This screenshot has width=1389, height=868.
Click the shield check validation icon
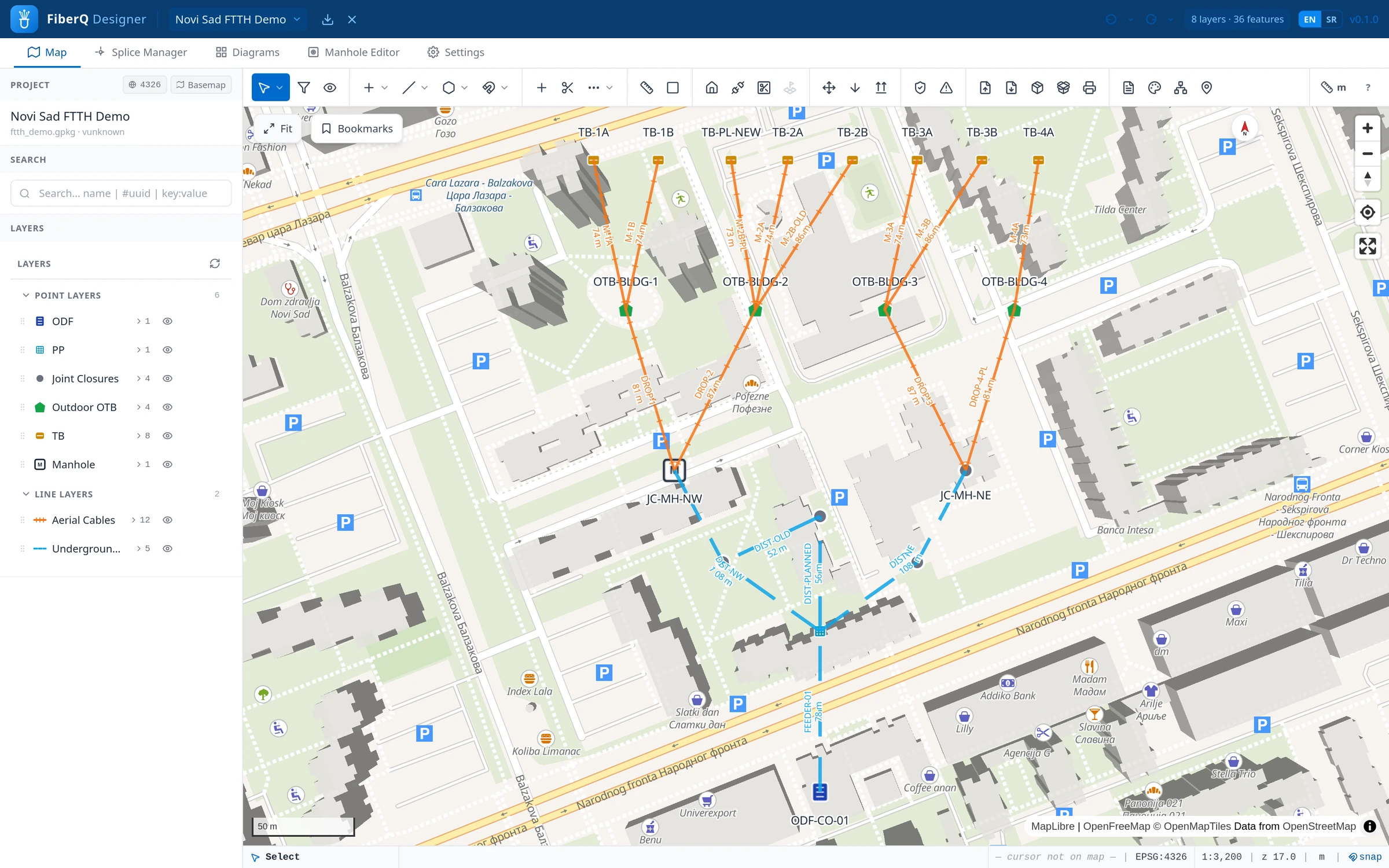920,87
